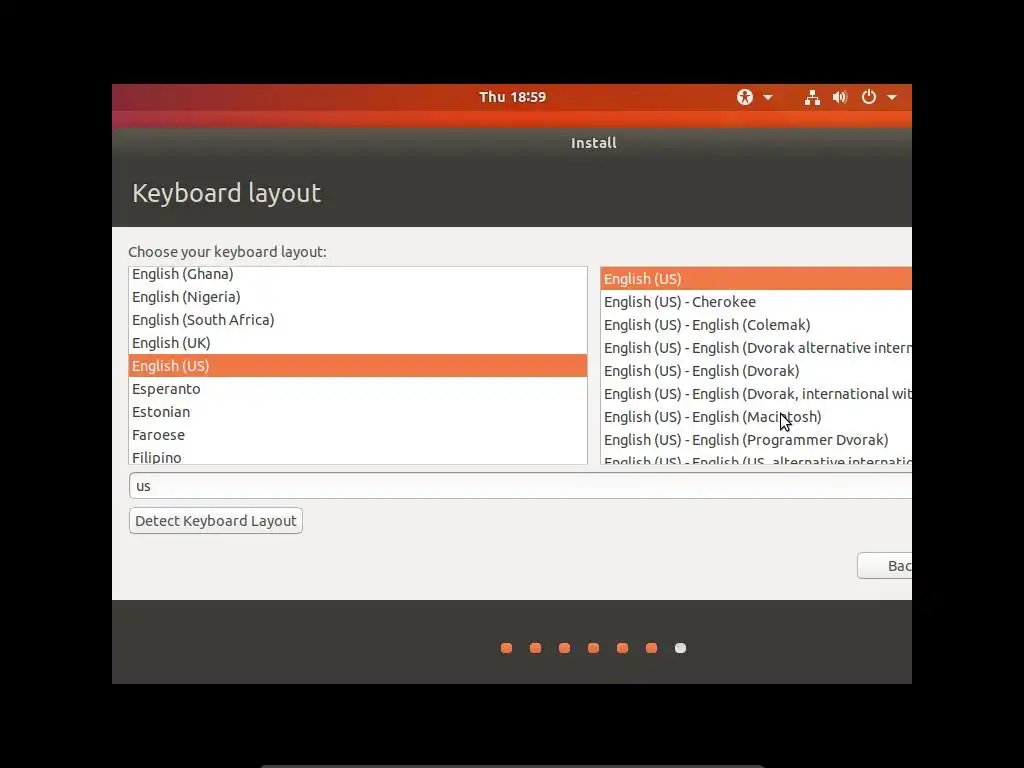Click the Detect Keyboard Layout button
Screen dimensions: 1024x768
(x=216, y=520)
